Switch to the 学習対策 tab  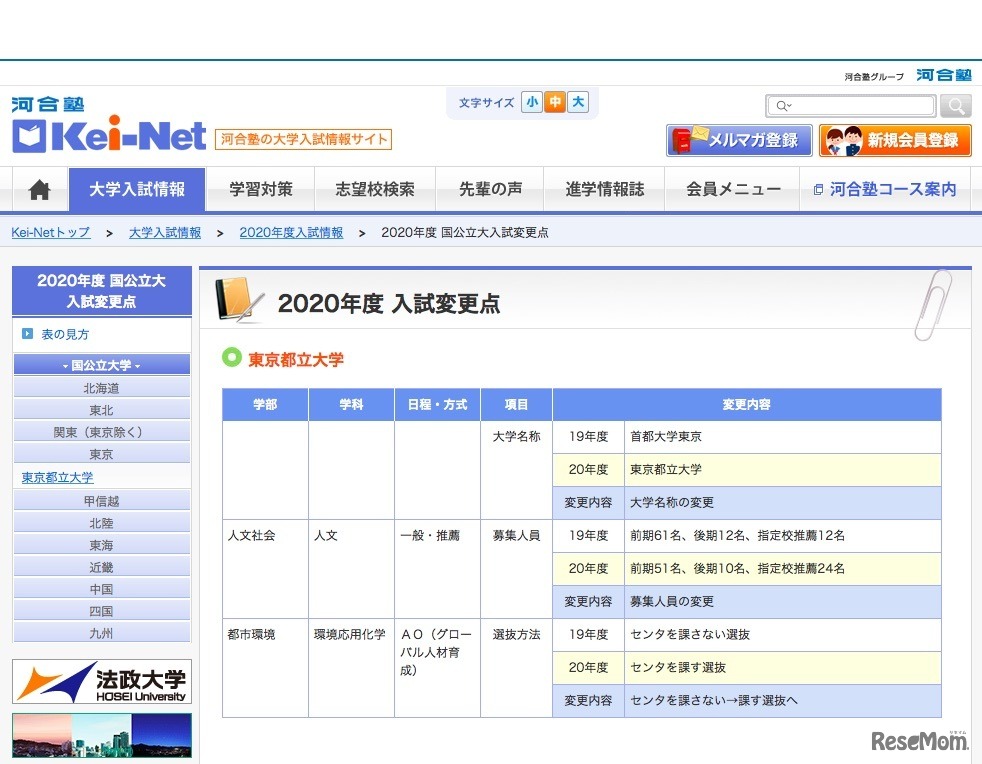click(259, 189)
